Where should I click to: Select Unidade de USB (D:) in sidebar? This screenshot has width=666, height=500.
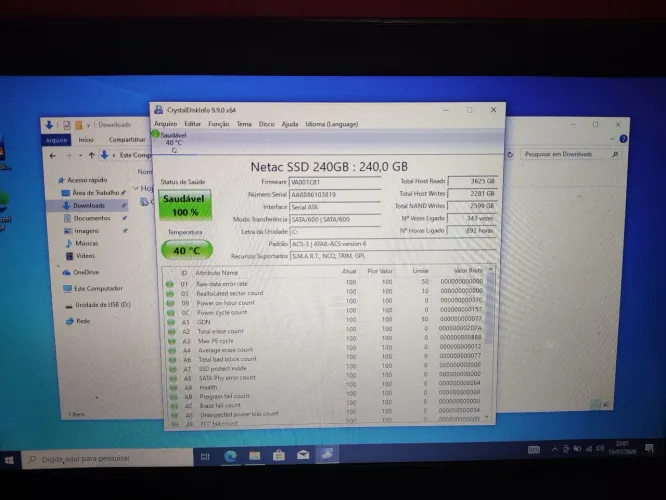point(102,305)
